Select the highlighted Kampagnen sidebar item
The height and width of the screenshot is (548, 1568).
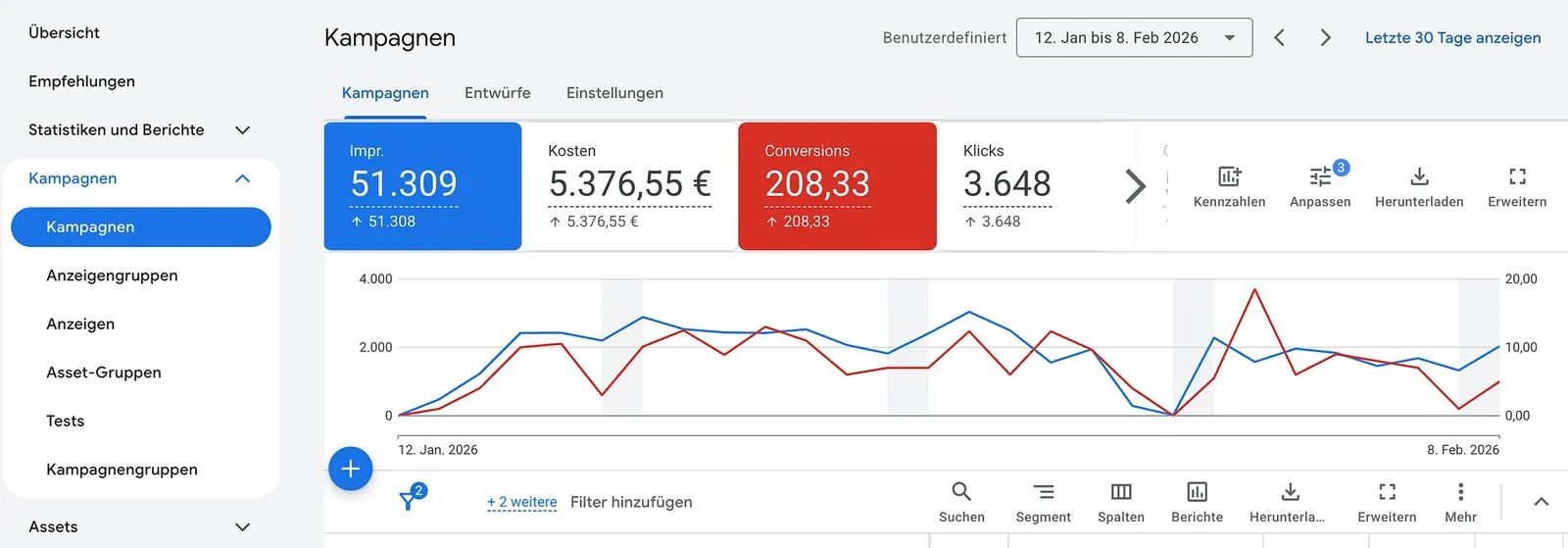[141, 226]
